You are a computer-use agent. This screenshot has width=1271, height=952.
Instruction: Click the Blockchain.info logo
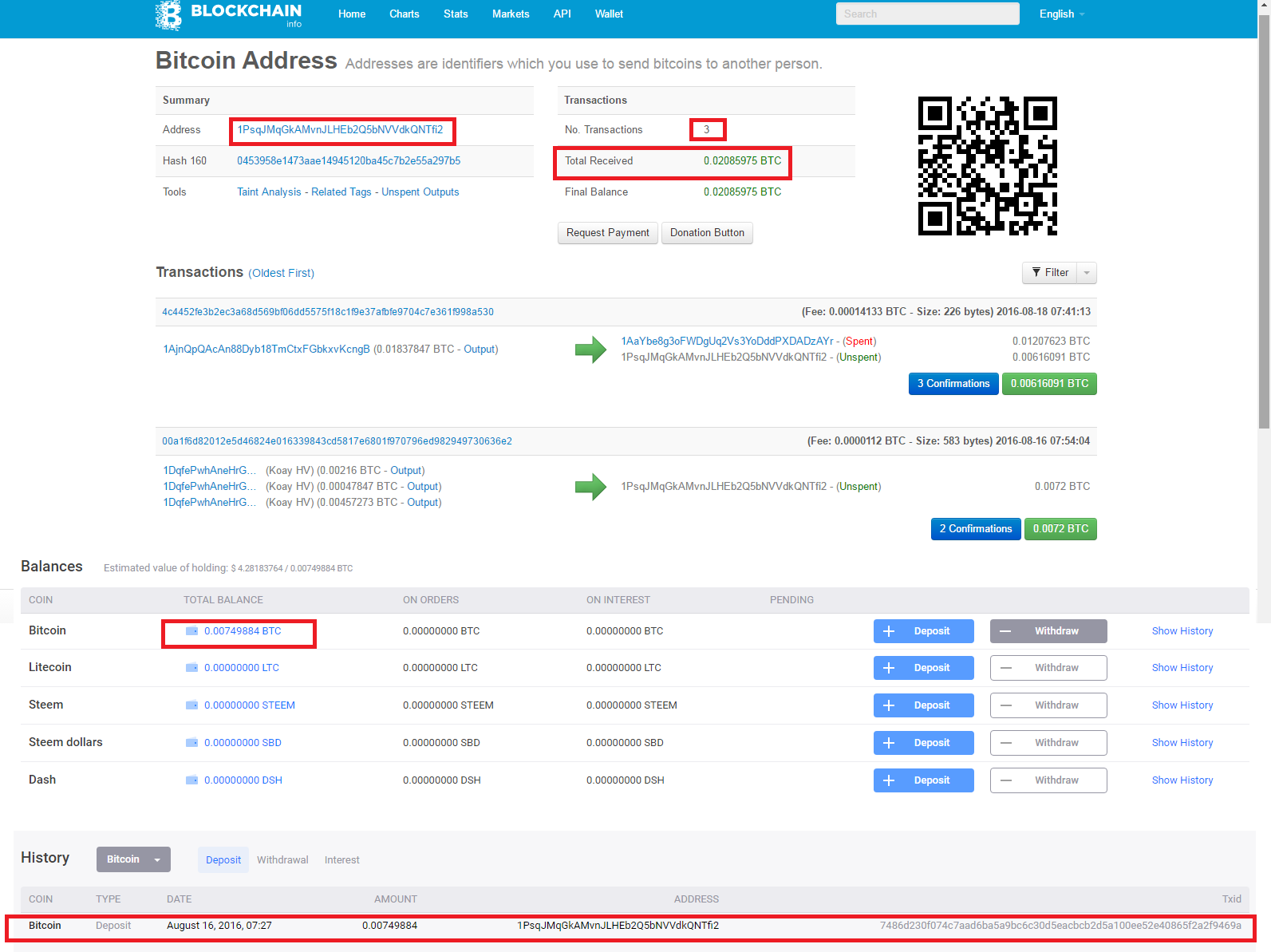coord(229,15)
